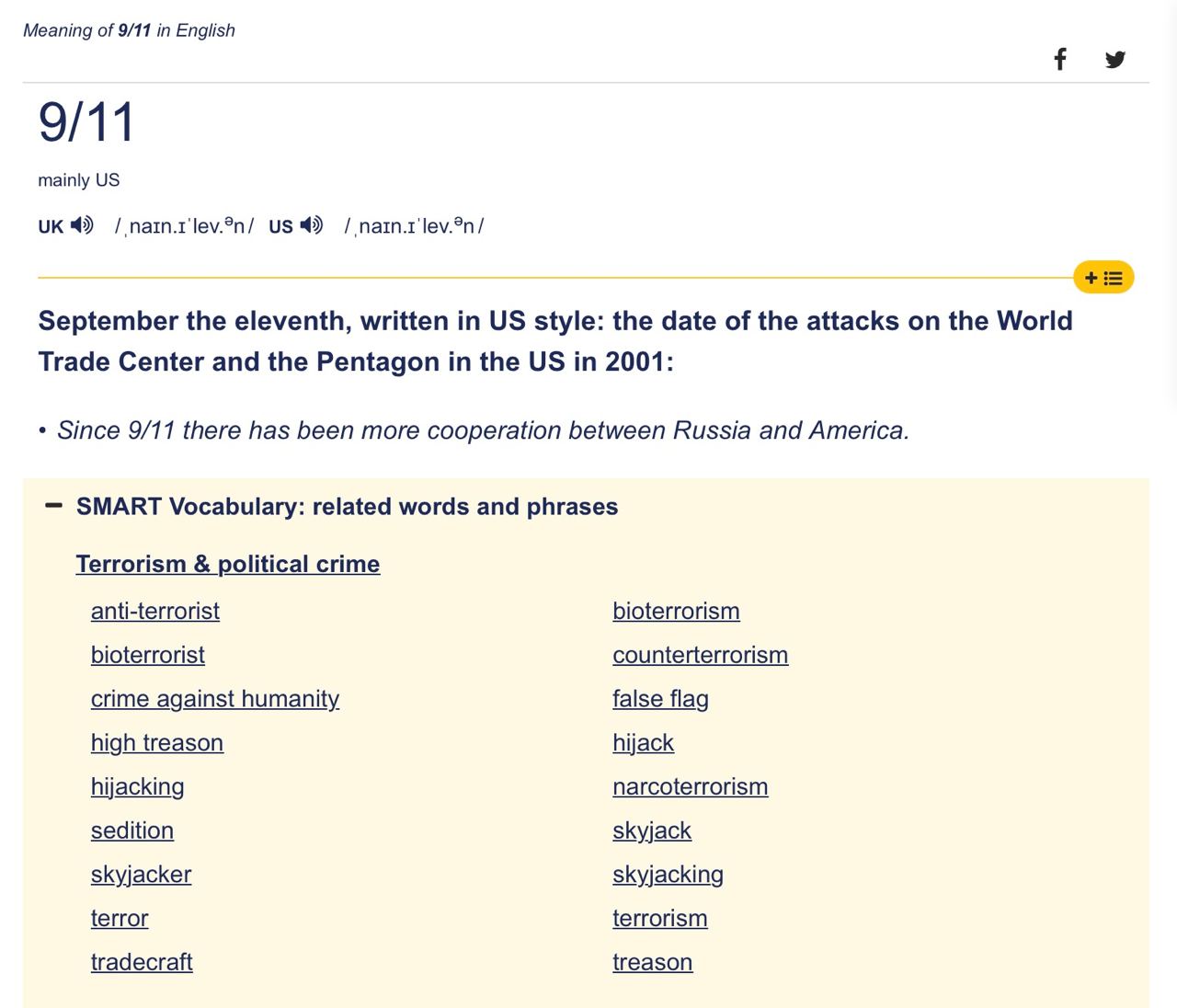Screen dimensions: 1177x1008
Task: Click US phonetic transcription text
Action: click(414, 226)
